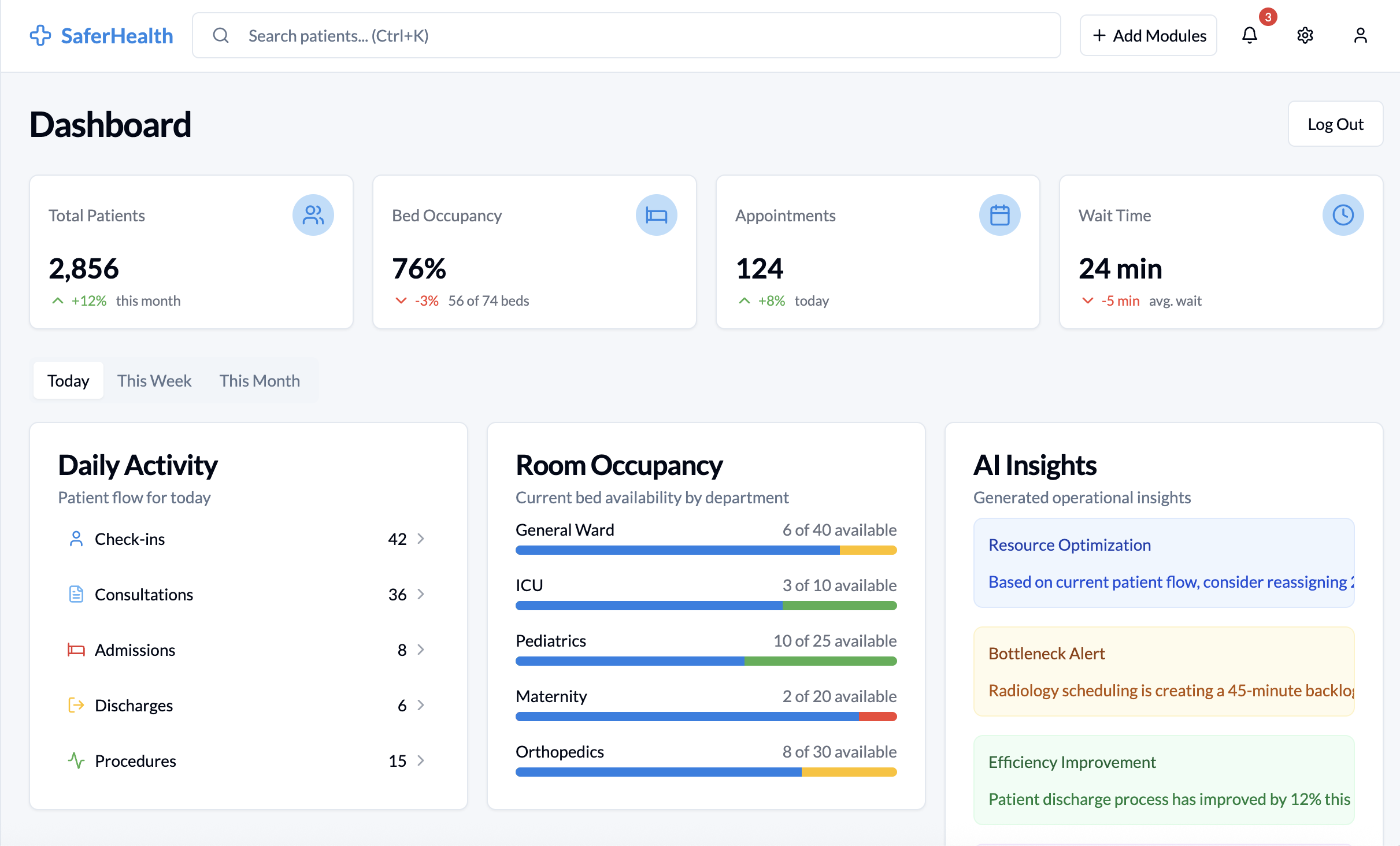1400x846 pixels.
Task: Click the Total Patients people icon
Action: [x=313, y=214]
